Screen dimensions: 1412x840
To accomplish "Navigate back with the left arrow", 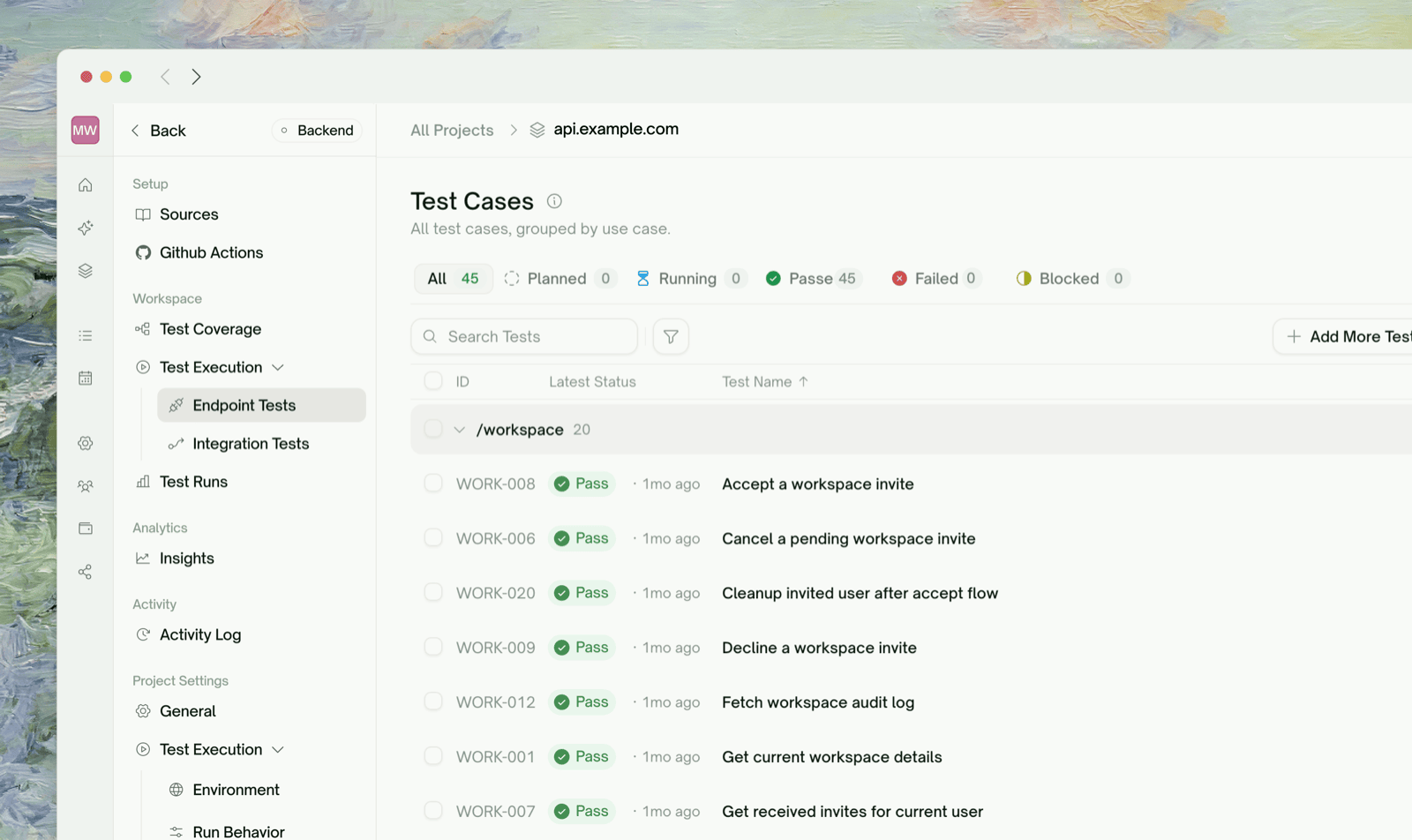I will [165, 77].
